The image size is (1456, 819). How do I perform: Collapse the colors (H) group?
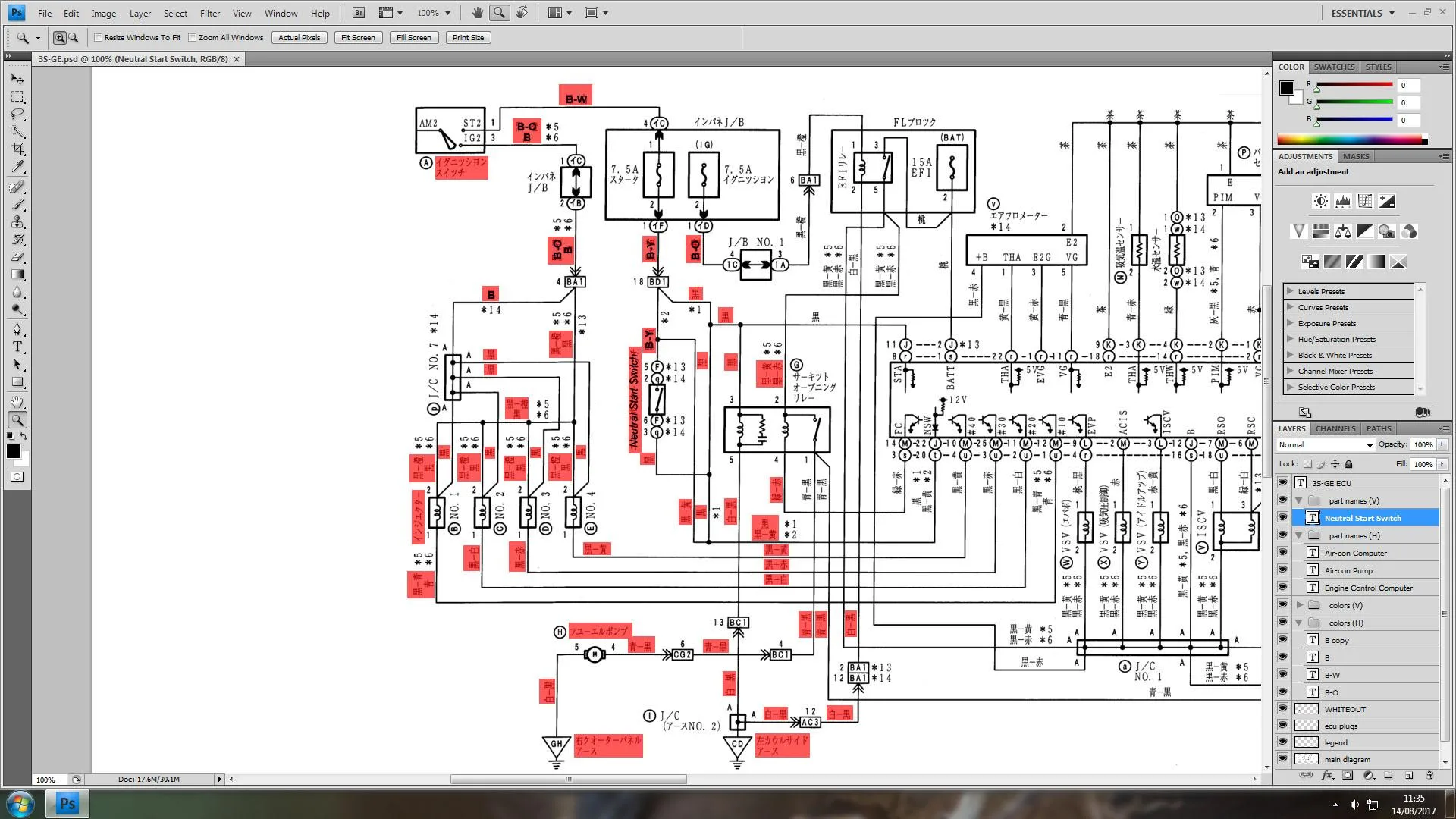pos(1299,623)
